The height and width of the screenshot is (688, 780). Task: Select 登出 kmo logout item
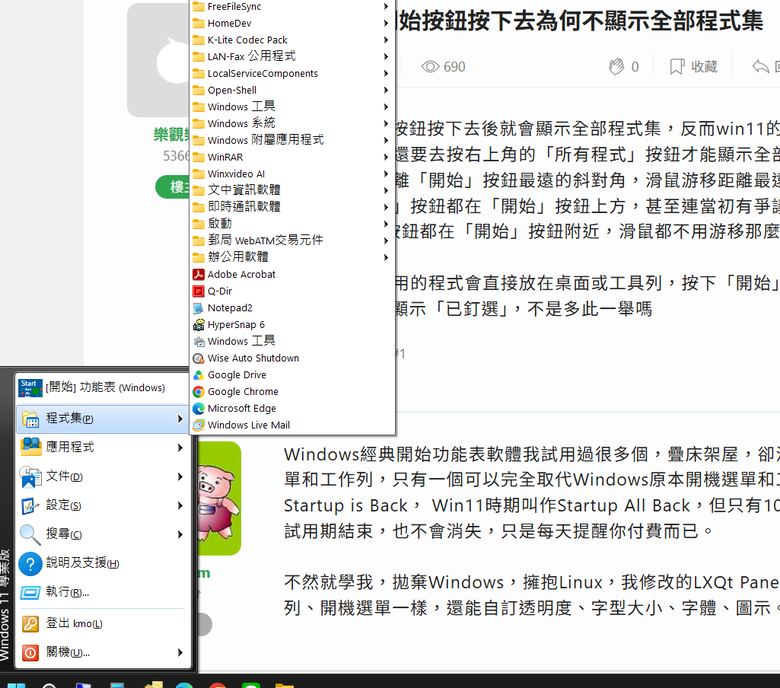(x=103, y=623)
